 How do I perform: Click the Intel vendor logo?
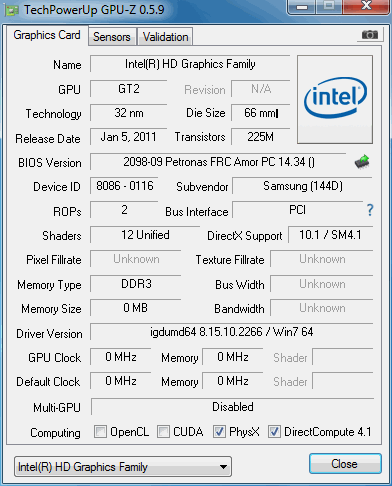335,100
